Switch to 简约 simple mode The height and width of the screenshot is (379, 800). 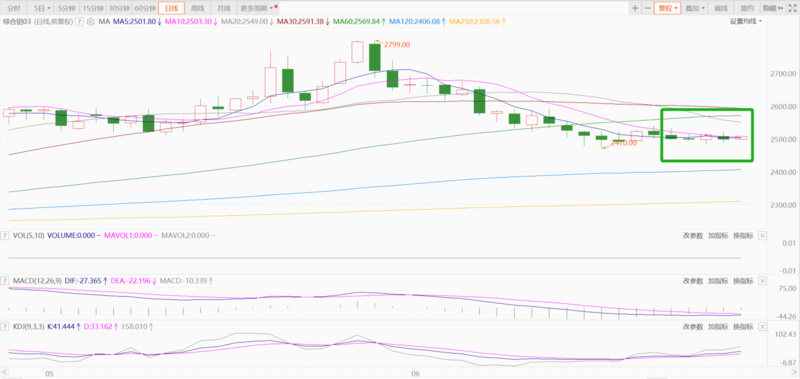click(x=747, y=8)
